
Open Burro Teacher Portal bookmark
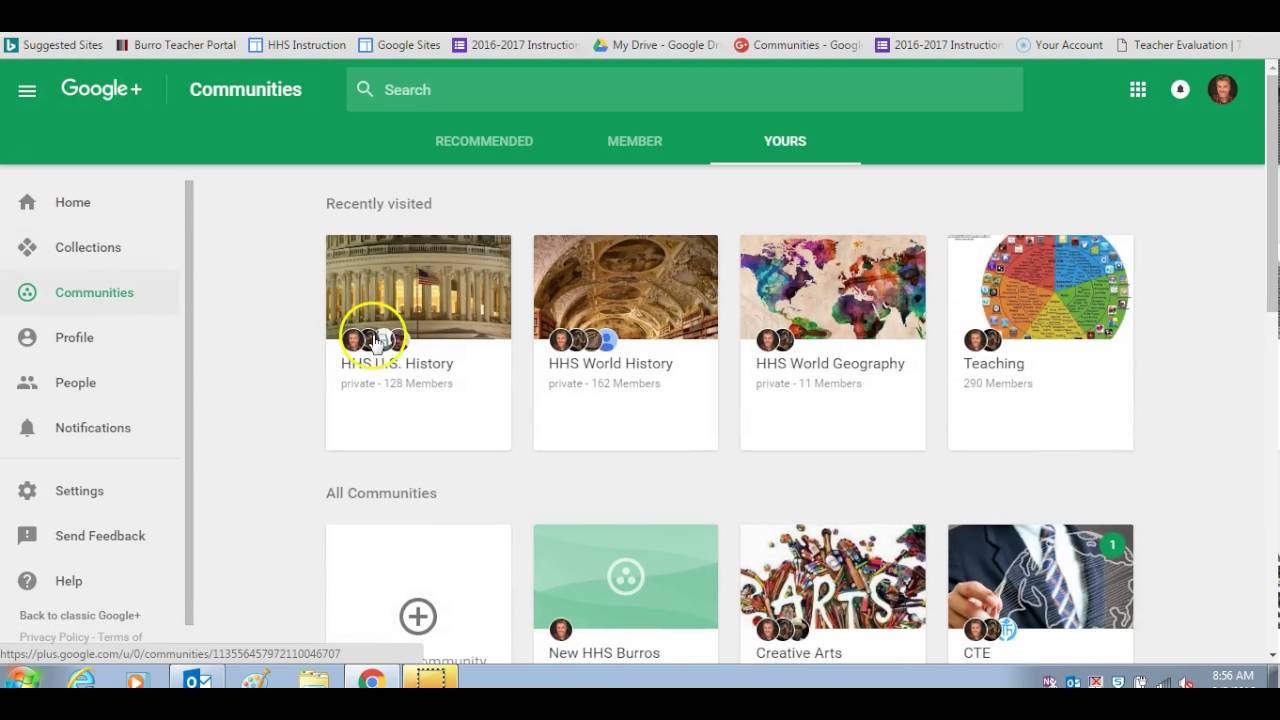pos(176,45)
